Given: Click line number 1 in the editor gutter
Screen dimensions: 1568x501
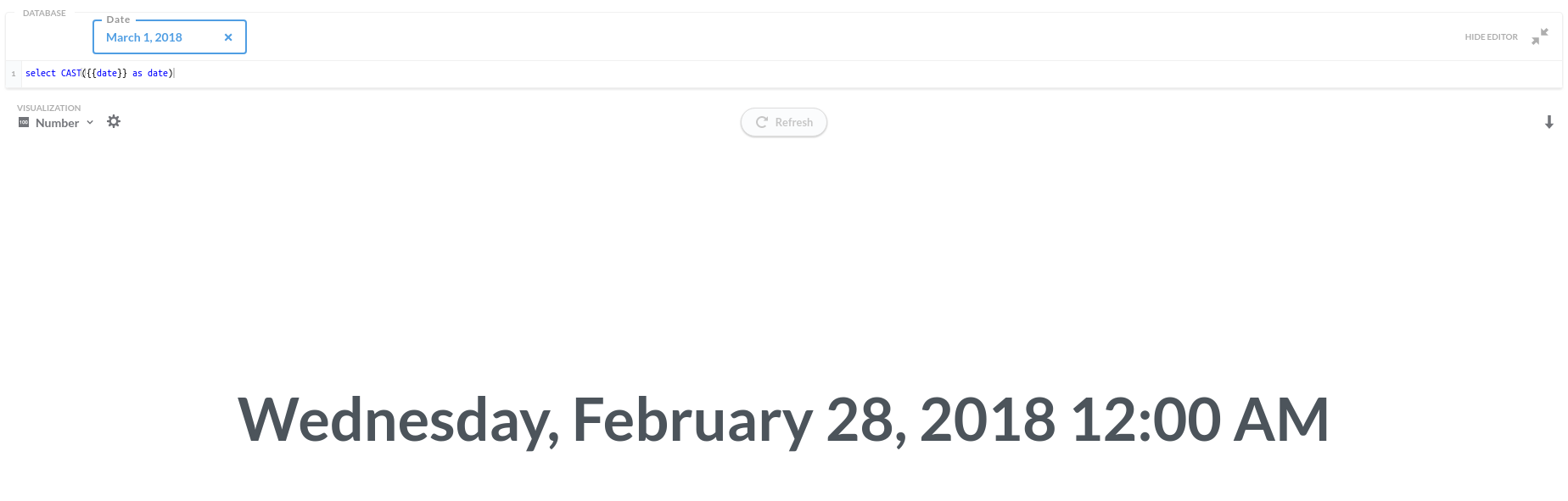Looking at the screenshot, I should pos(13,74).
